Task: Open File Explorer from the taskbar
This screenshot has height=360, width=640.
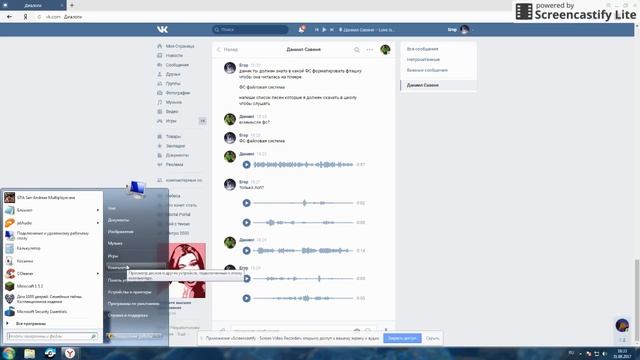Action: [29, 353]
